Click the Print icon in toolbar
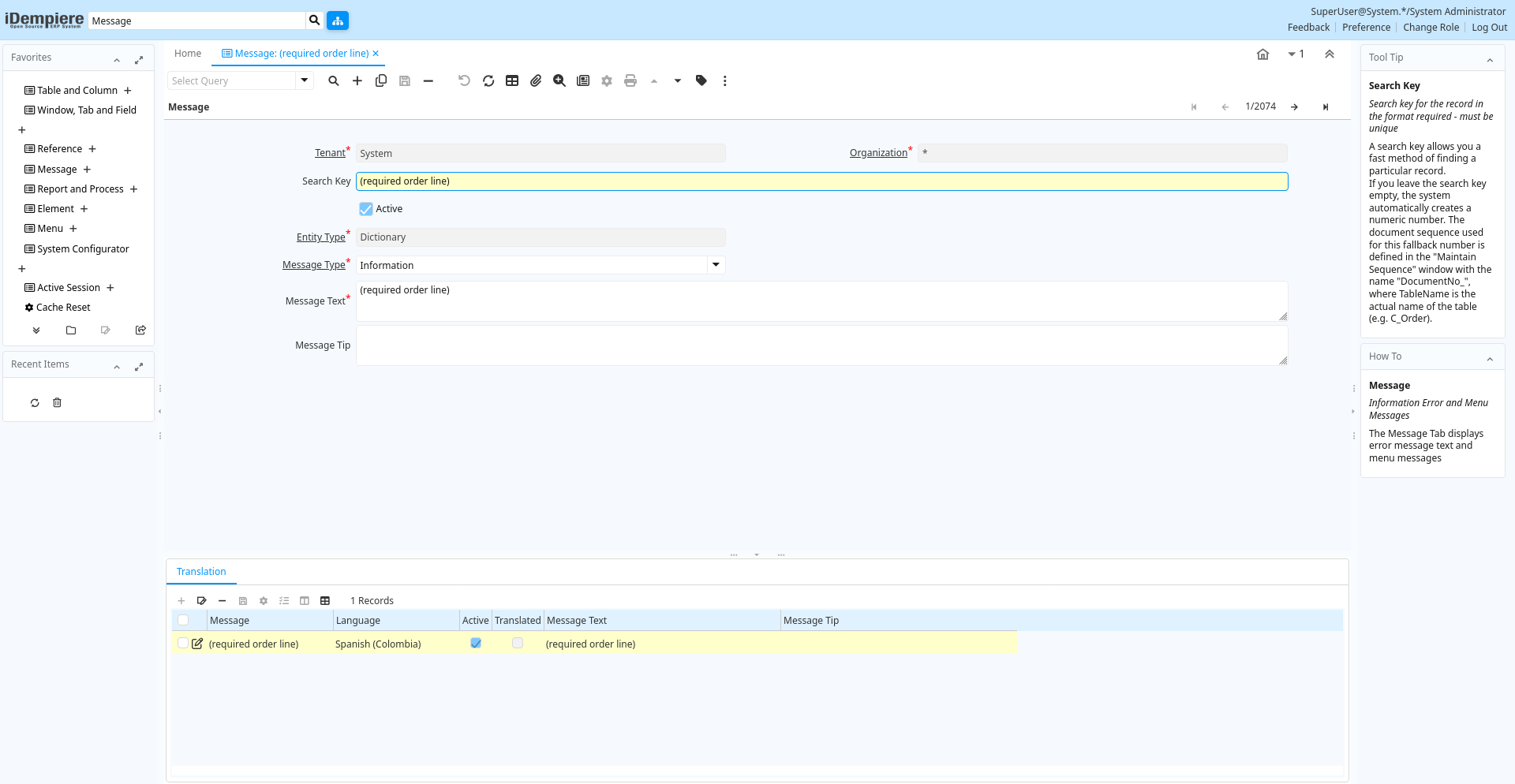1515x784 pixels. (x=630, y=80)
